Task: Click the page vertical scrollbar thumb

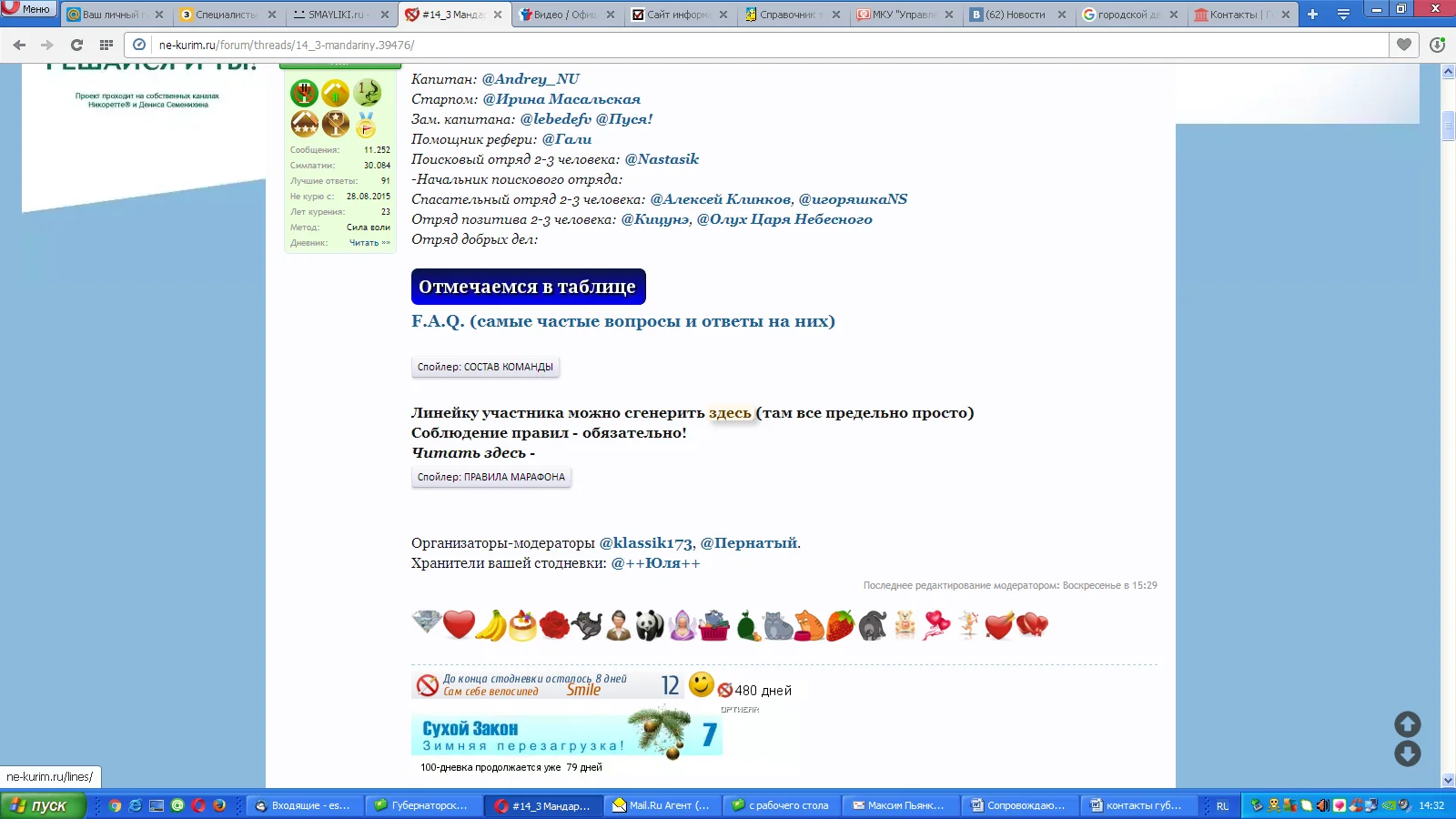Action: click(x=1448, y=126)
